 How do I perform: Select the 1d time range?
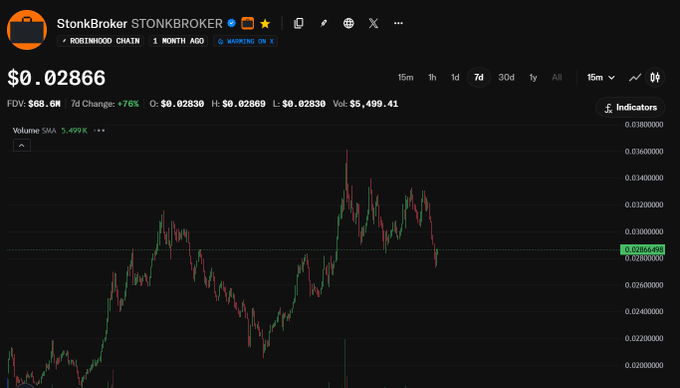coord(455,78)
